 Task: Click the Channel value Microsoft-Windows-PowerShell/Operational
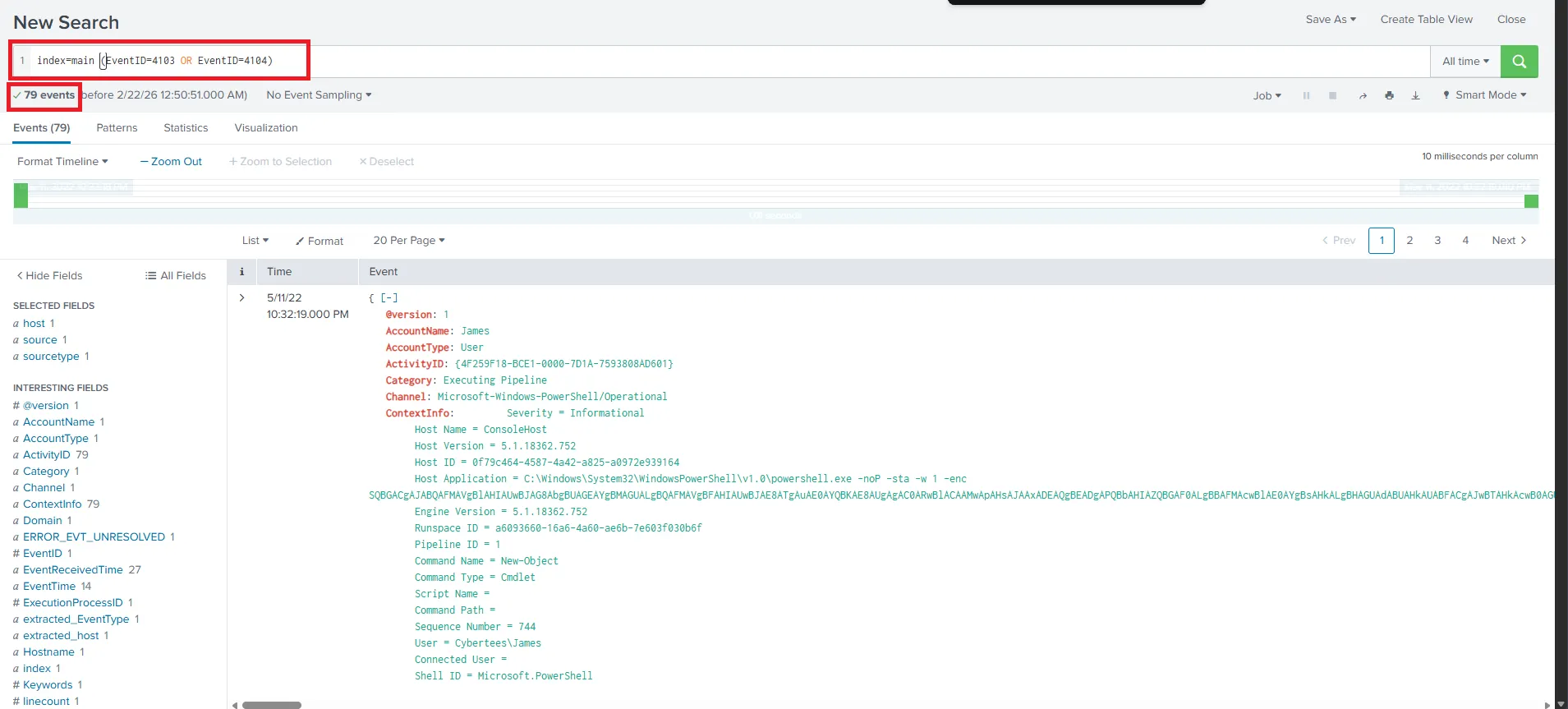click(552, 397)
